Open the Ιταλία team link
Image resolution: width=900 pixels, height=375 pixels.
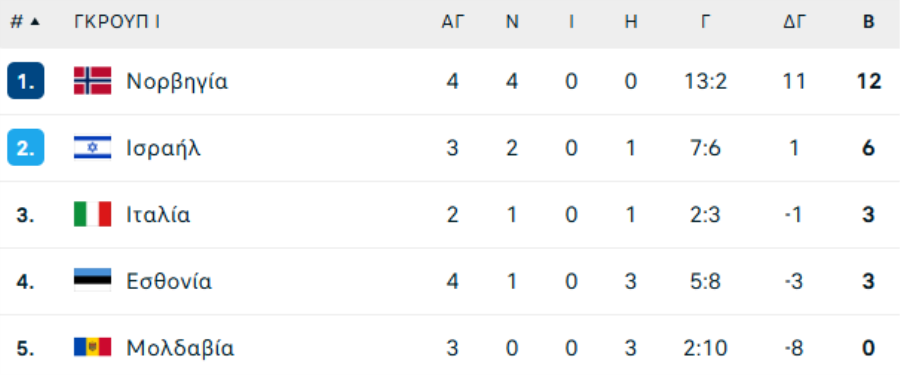tap(158, 215)
